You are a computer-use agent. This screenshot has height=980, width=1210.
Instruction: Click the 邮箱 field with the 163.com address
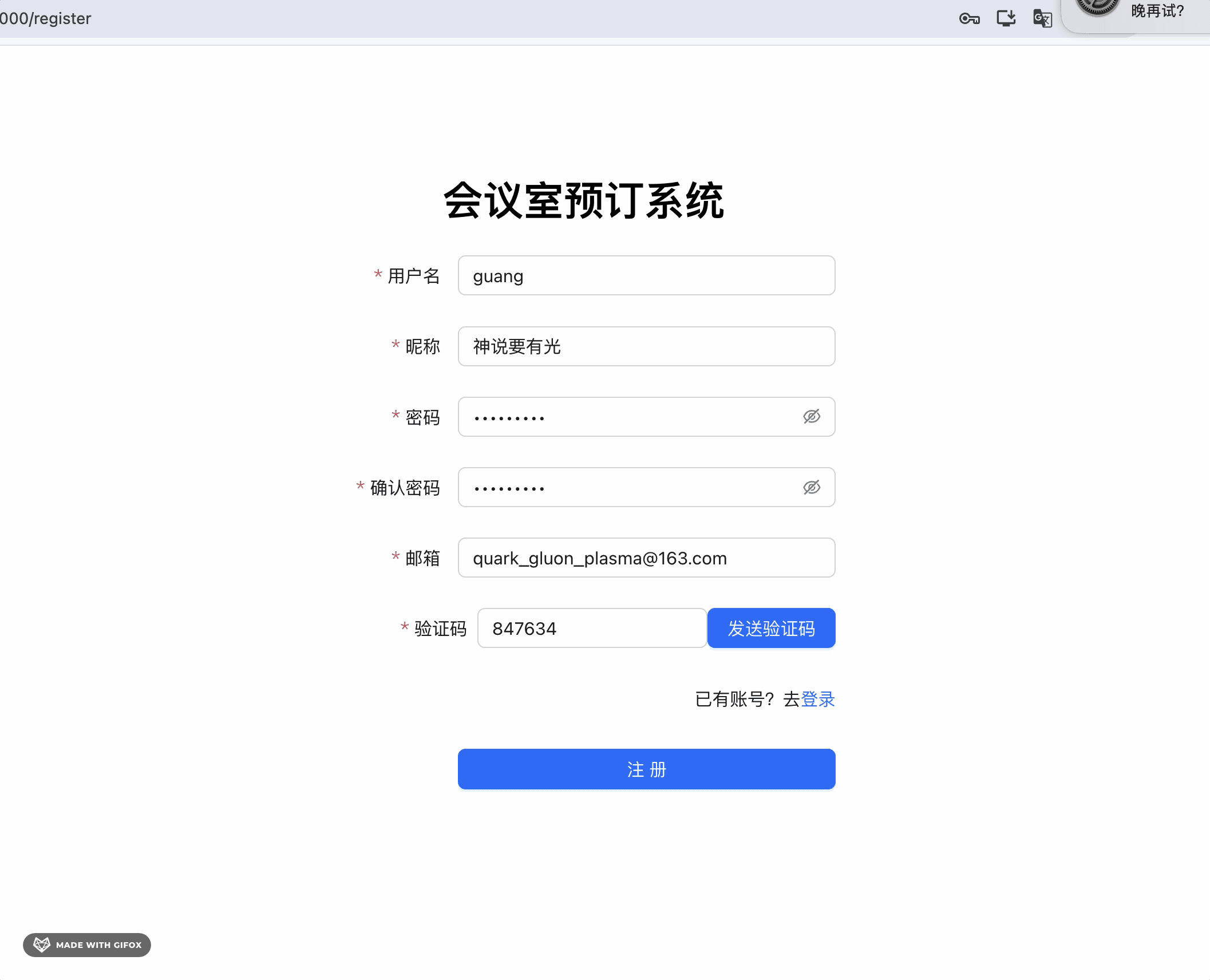[x=646, y=558]
